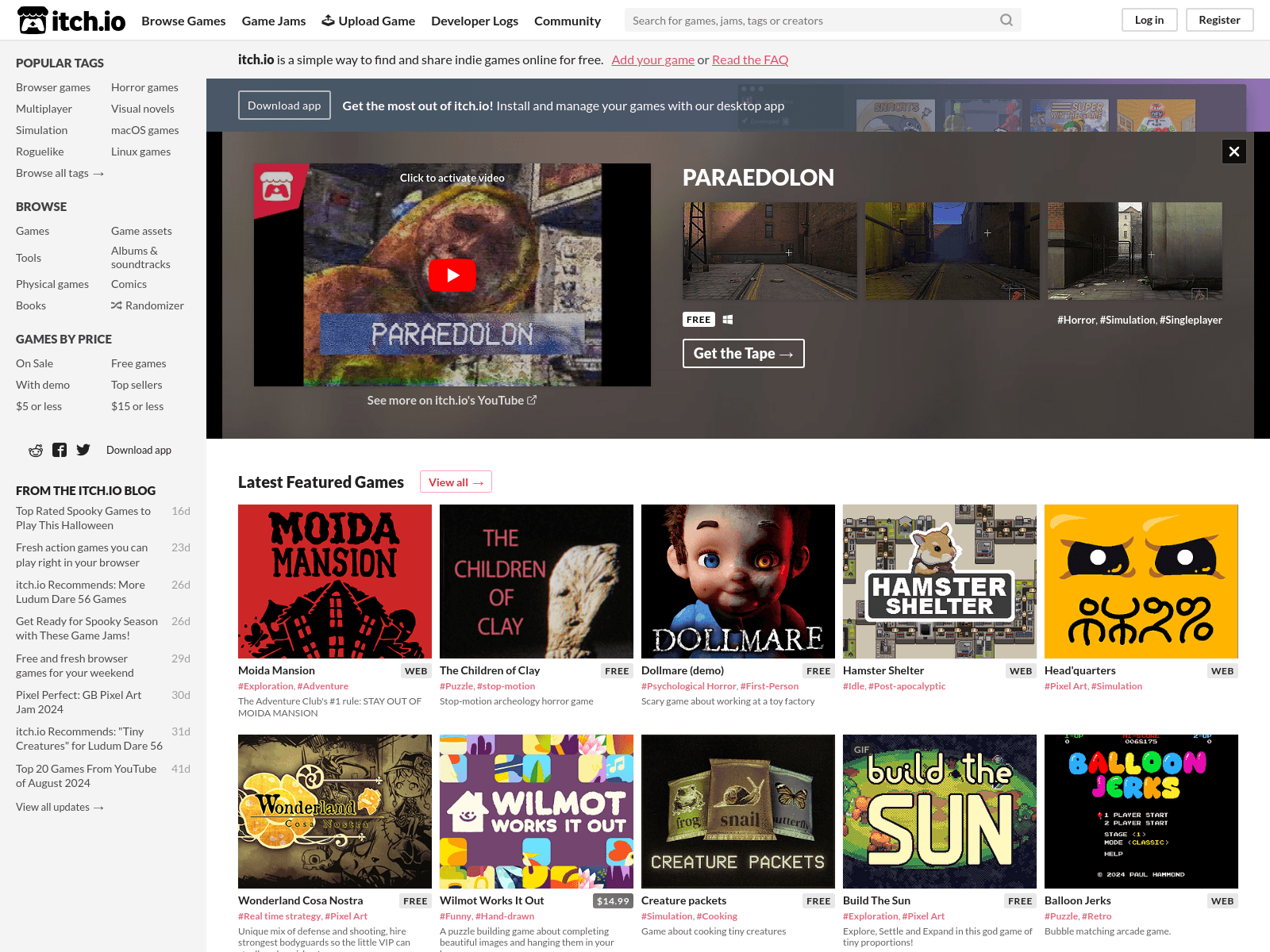Open Albums & soundtracks category

point(140,258)
